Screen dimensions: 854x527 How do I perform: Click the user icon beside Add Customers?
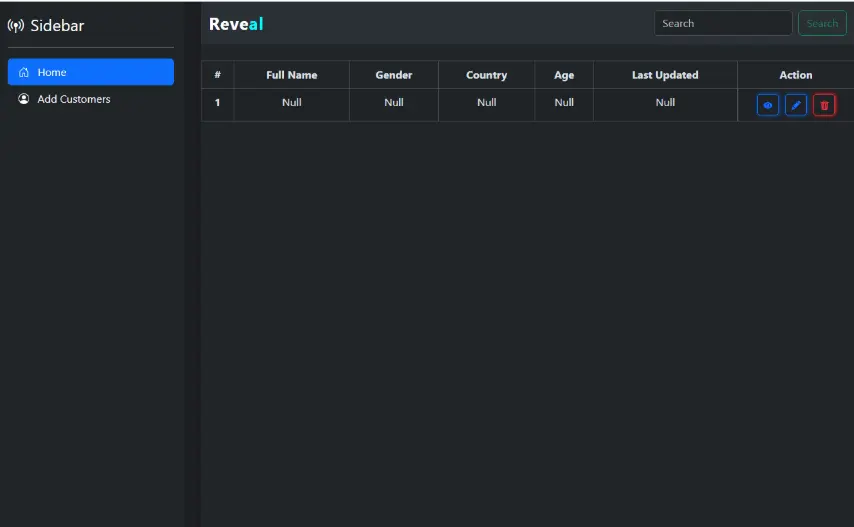coord(23,99)
